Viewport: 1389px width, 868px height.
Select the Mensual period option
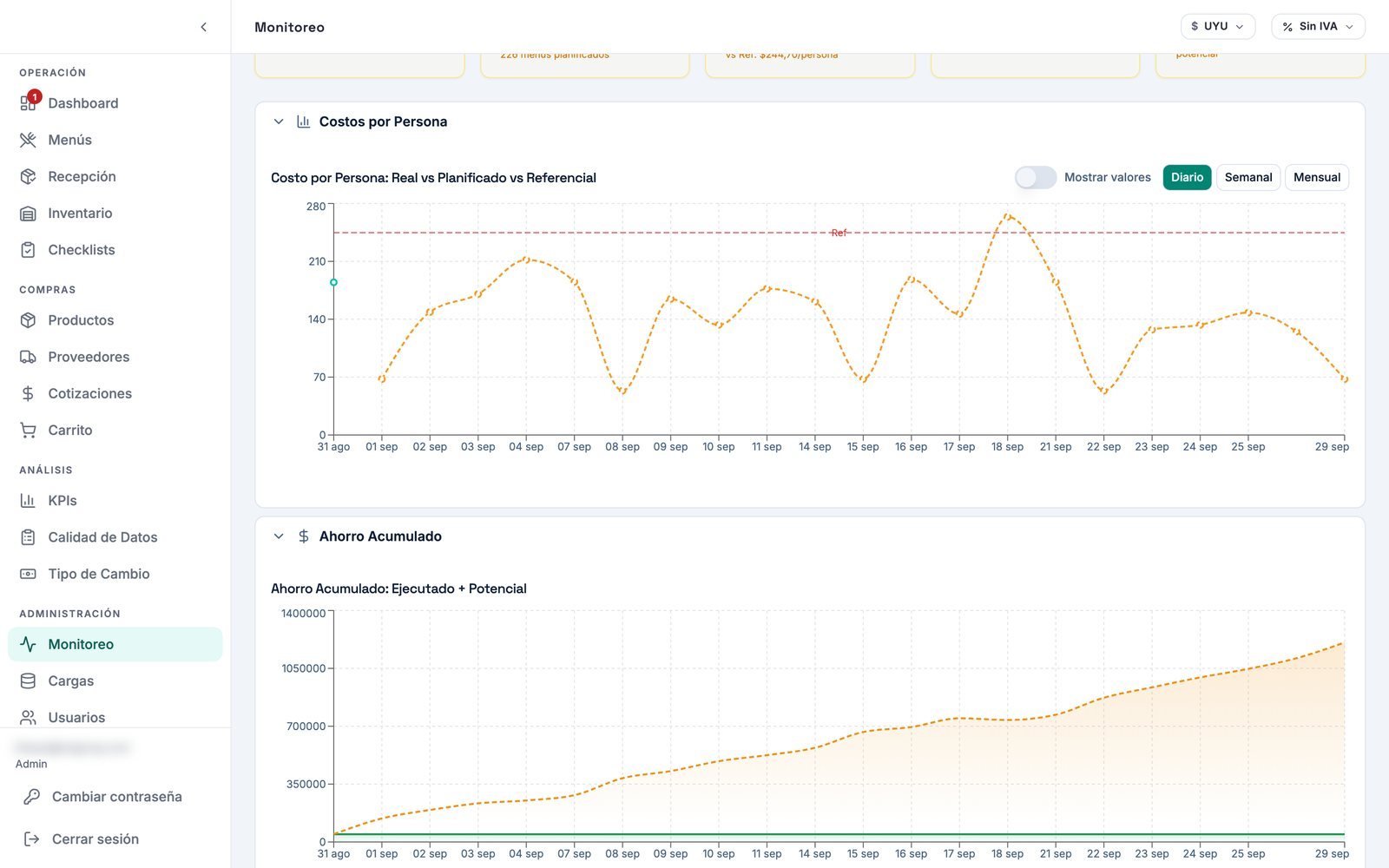pos(1317,177)
